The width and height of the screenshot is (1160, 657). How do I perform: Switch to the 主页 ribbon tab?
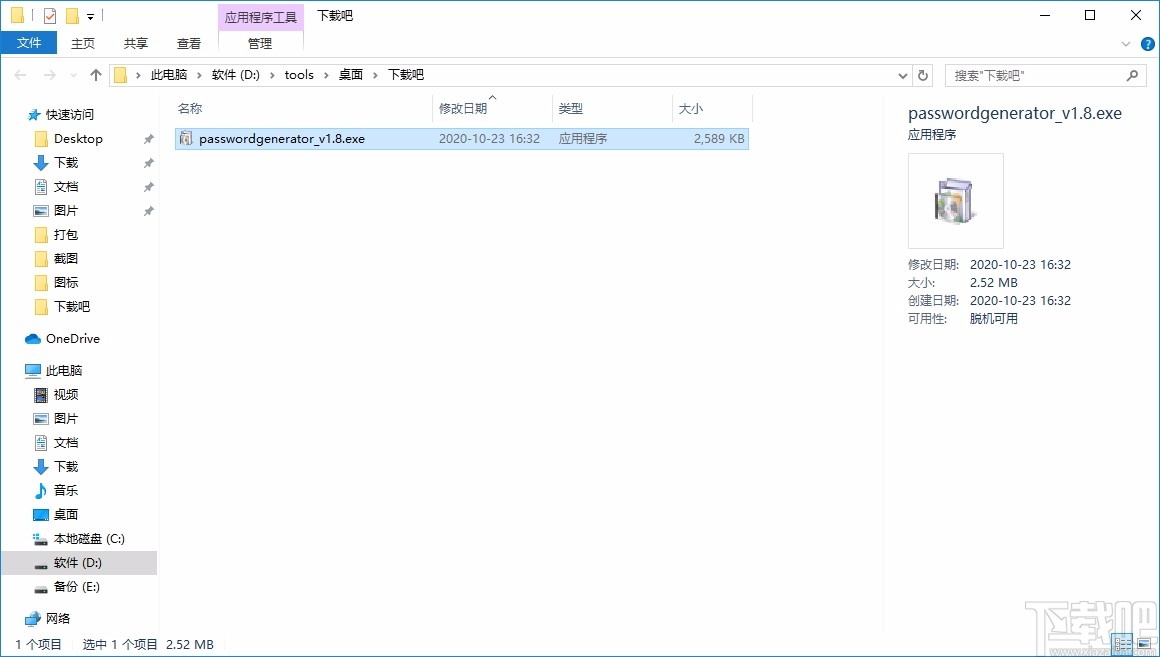click(83, 43)
